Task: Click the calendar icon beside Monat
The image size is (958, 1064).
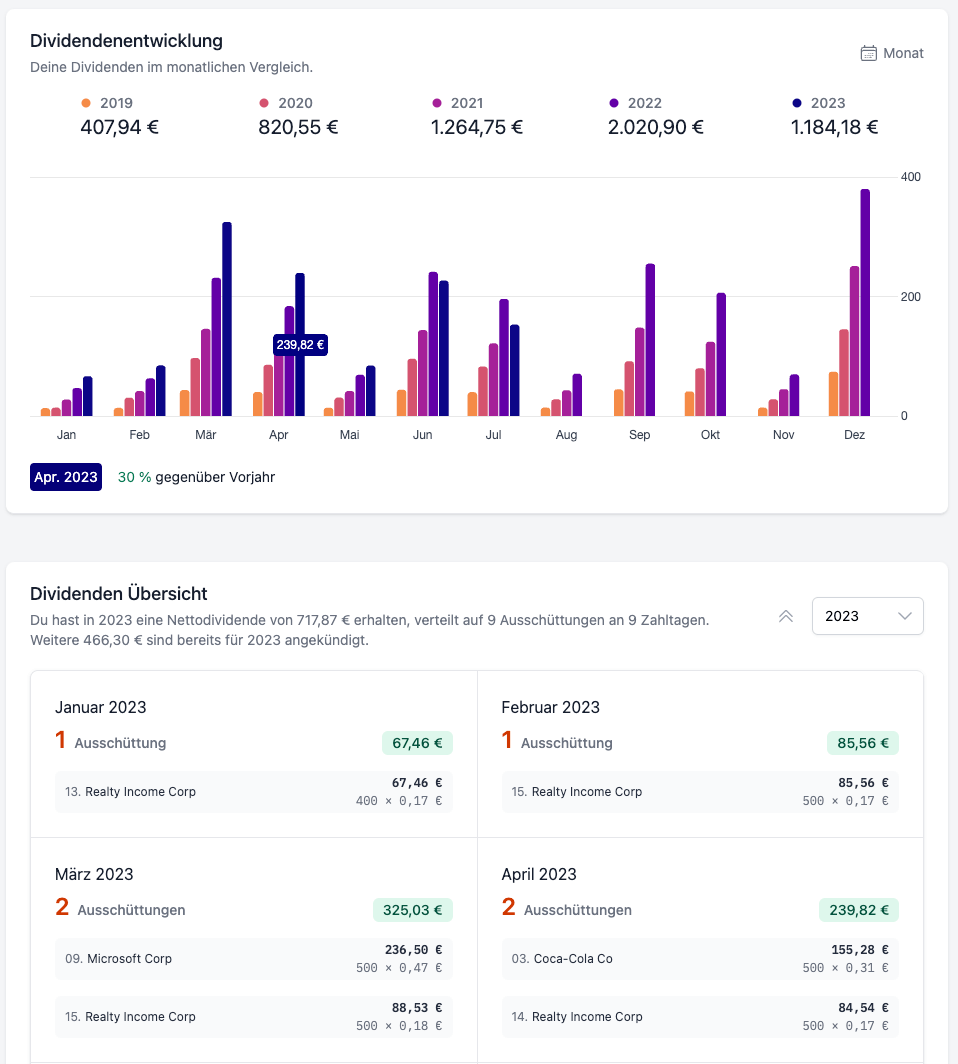Action: (x=869, y=53)
